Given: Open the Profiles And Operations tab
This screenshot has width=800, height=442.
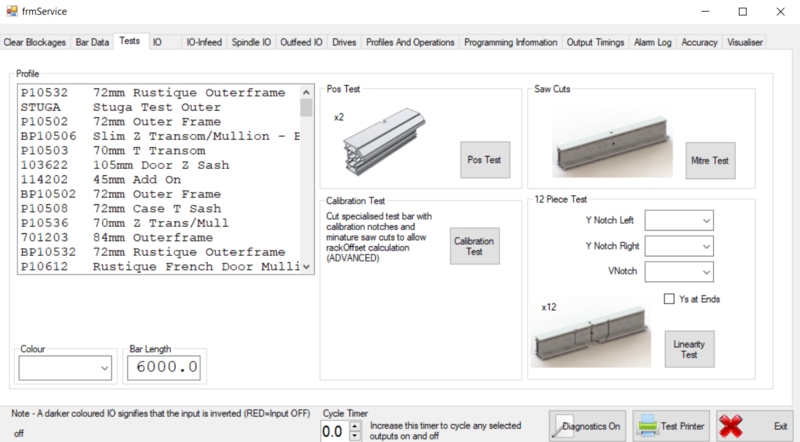Looking at the screenshot, I should 411,42.
